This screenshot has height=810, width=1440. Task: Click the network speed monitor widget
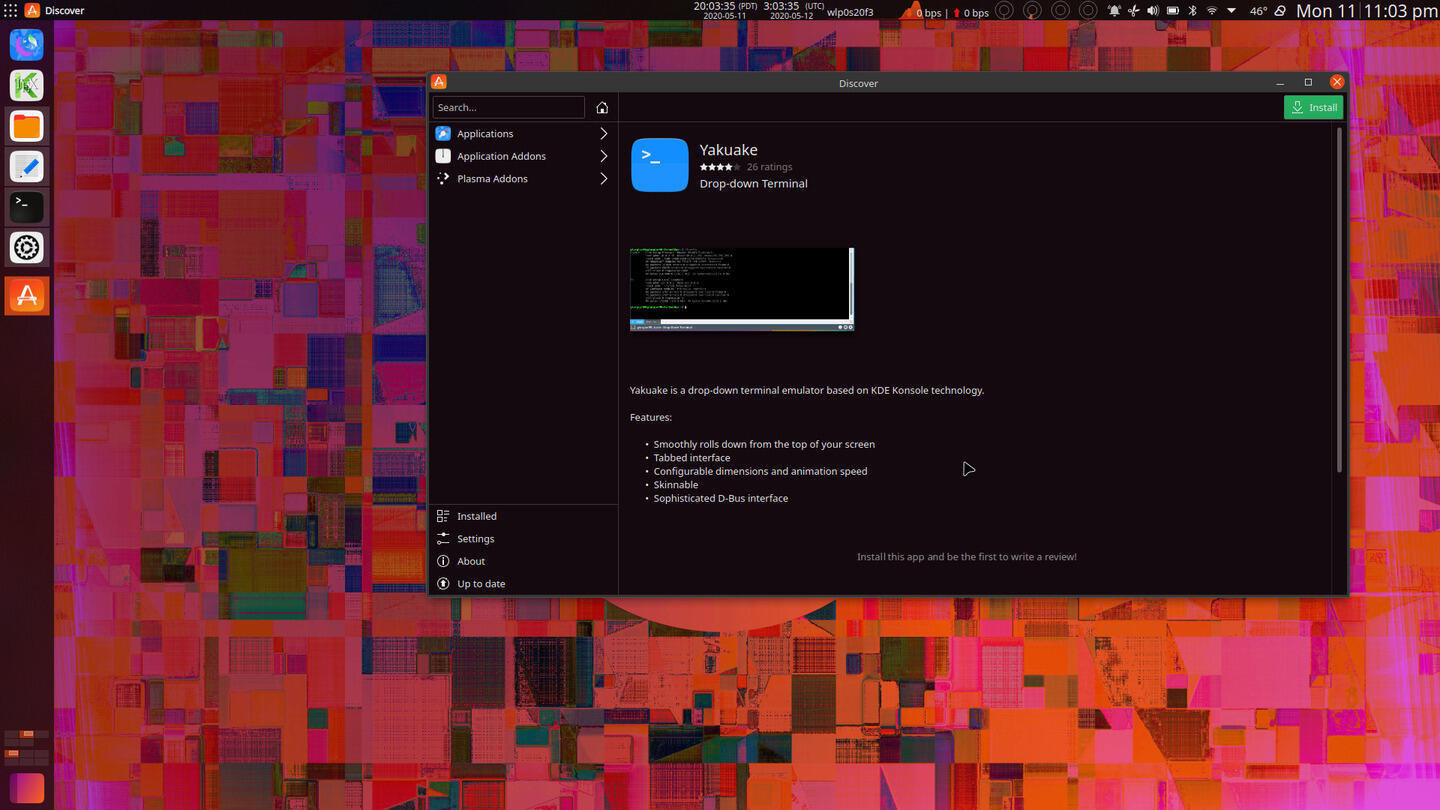point(945,12)
